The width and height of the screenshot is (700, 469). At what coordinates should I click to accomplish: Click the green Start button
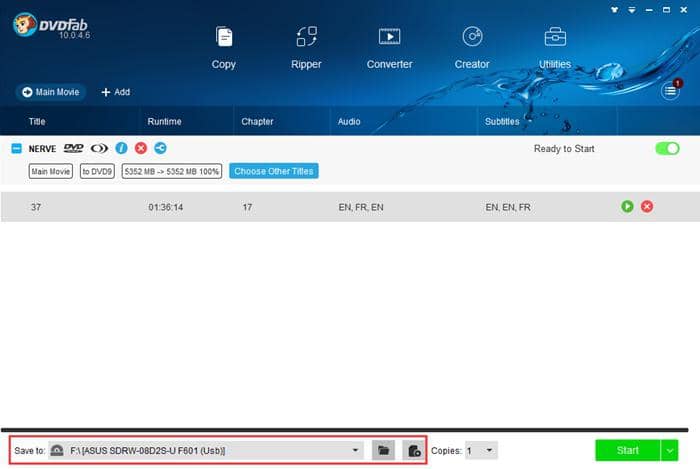(x=627, y=450)
